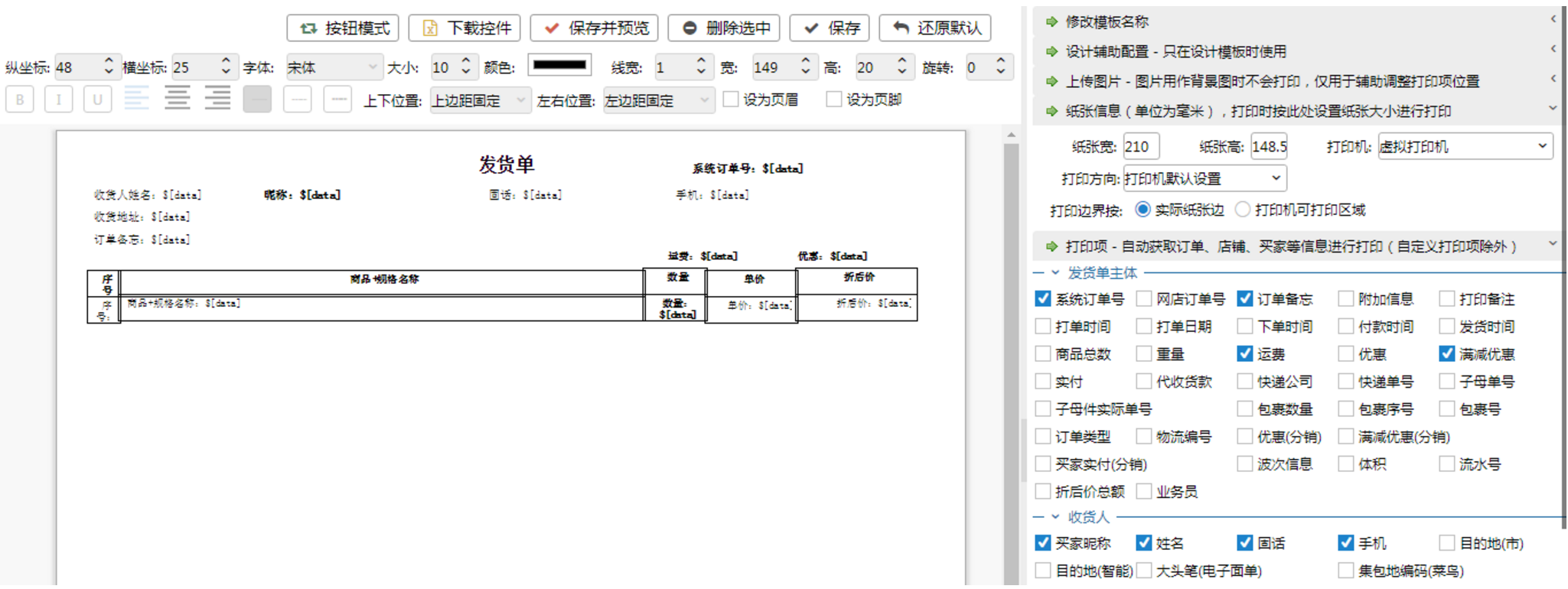The height and width of the screenshot is (589, 1568).
Task: Click 还原默认 button
Action: 936,28
